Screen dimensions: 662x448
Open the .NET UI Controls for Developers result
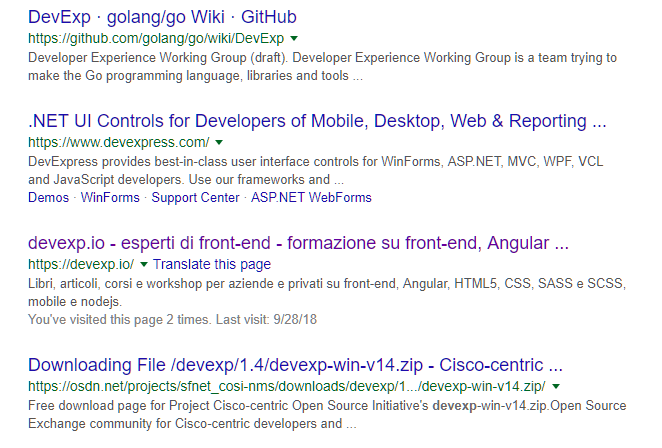click(x=317, y=122)
